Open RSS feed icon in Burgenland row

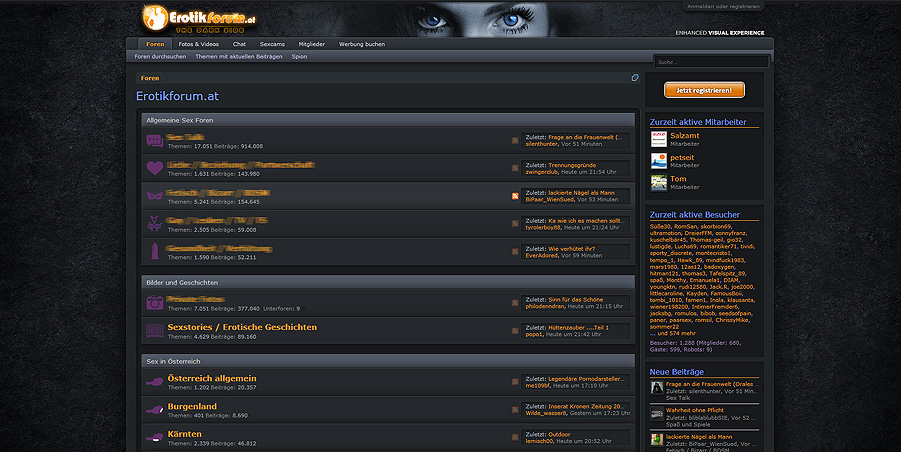(x=515, y=409)
